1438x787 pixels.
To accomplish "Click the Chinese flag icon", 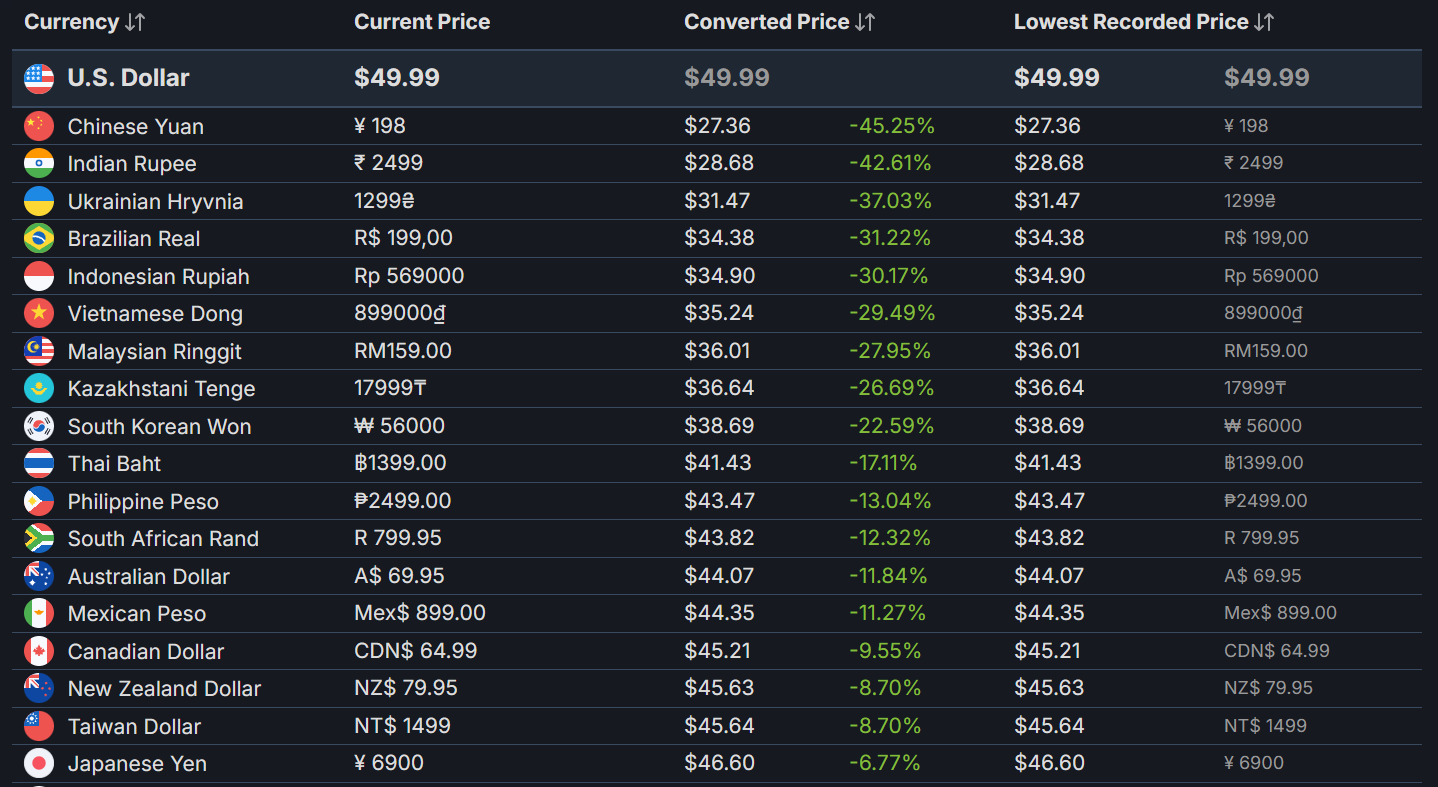I will point(39,126).
